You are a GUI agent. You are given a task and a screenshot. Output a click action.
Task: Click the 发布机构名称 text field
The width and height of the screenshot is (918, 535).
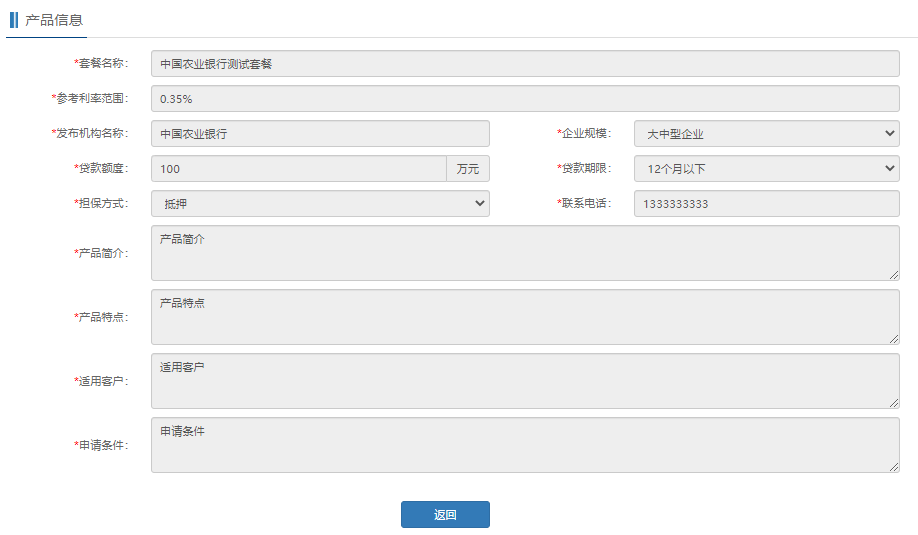click(320, 134)
